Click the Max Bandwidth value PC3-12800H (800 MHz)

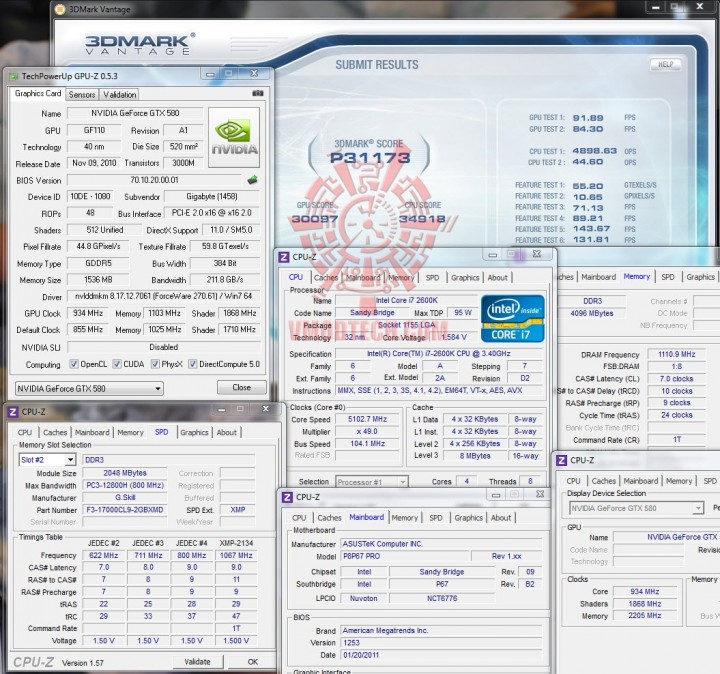tap(125, 485)
